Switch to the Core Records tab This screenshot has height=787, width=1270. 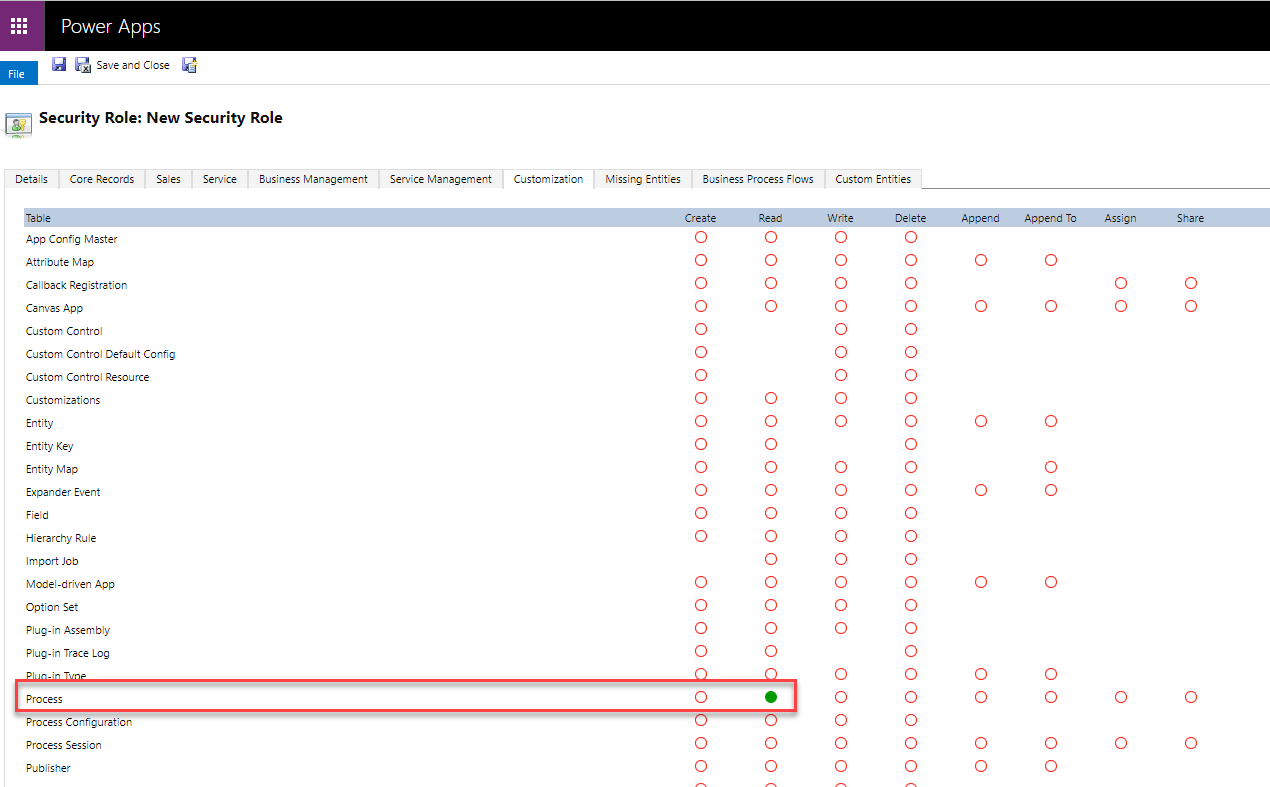(x=102, y=179)
